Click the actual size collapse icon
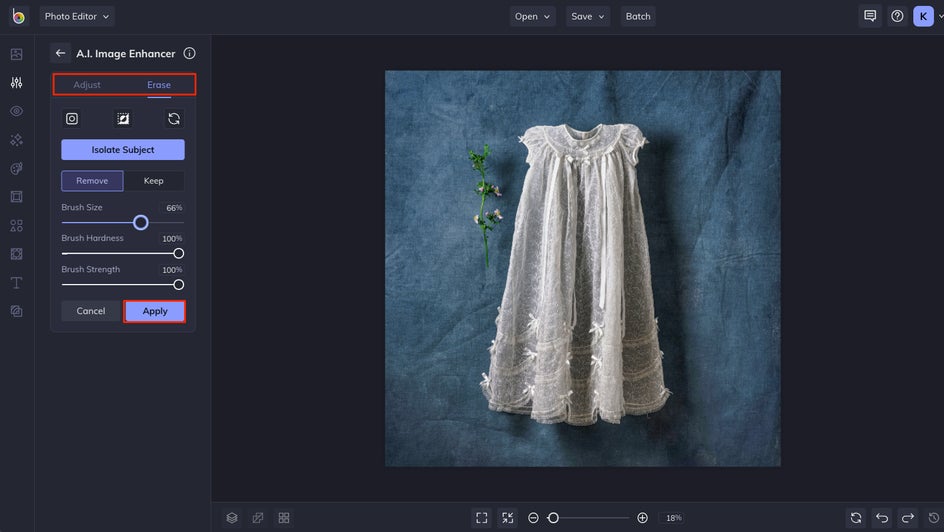This screenshot has width=944, height=532. pos(508,518)
